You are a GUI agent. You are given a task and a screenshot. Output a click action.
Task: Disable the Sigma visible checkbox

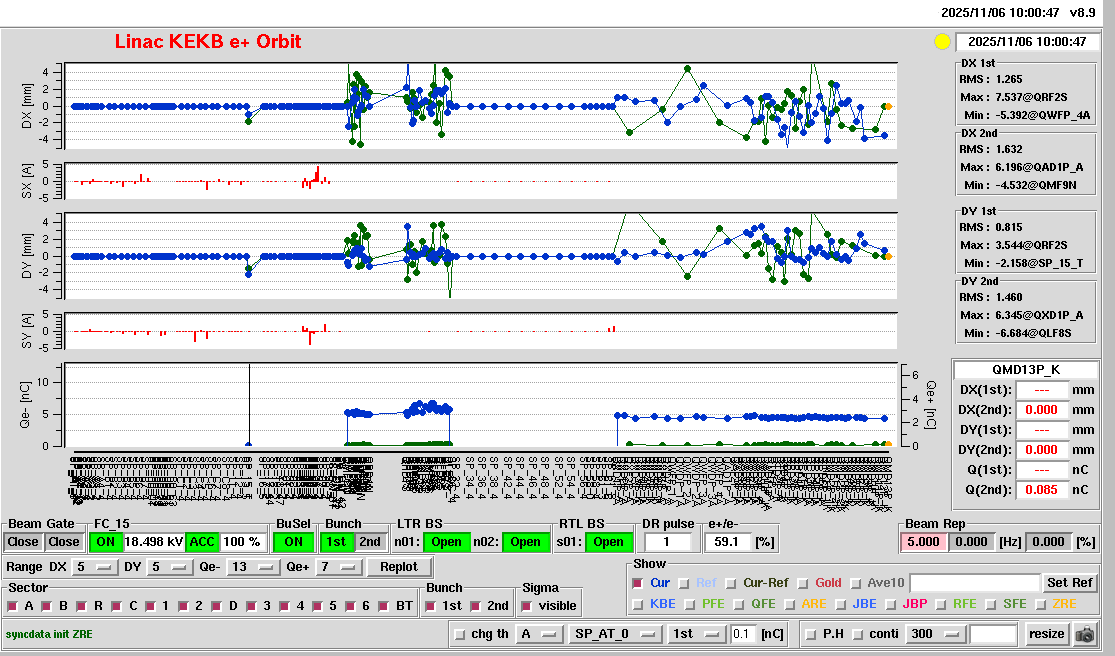coord(527,606)
